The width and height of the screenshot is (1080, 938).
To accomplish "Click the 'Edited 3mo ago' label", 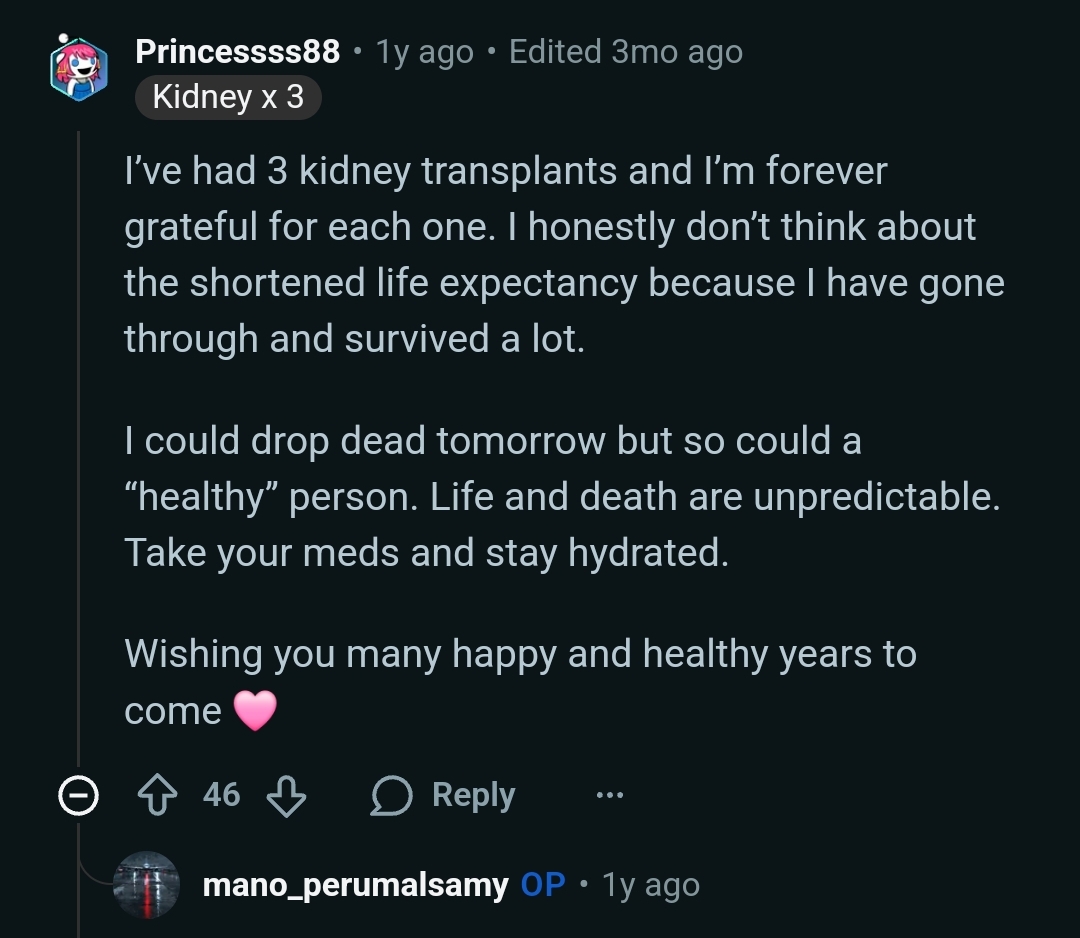I will pos(625,52).
